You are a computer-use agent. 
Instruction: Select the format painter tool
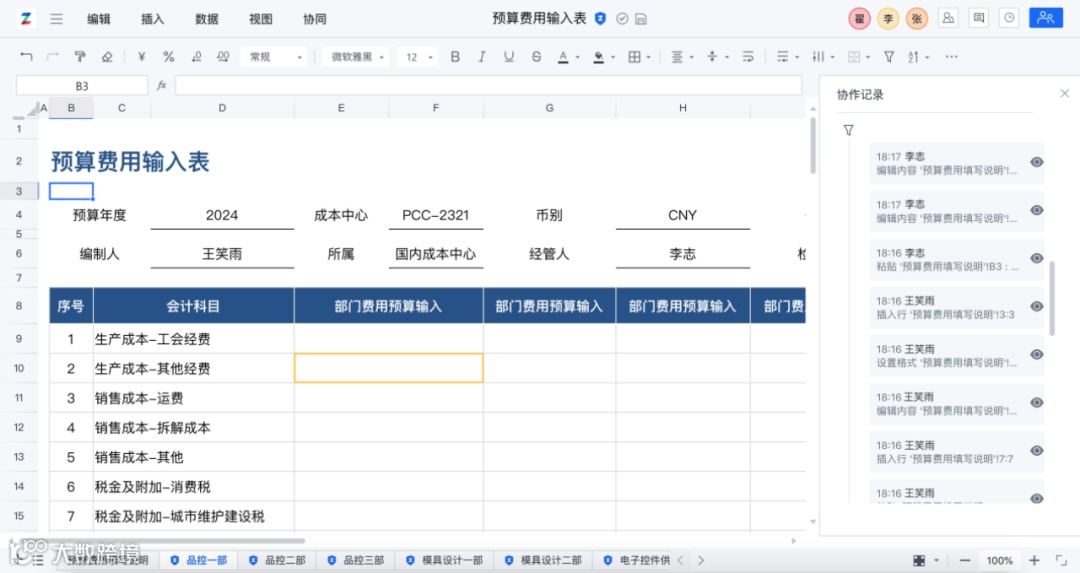80,57
